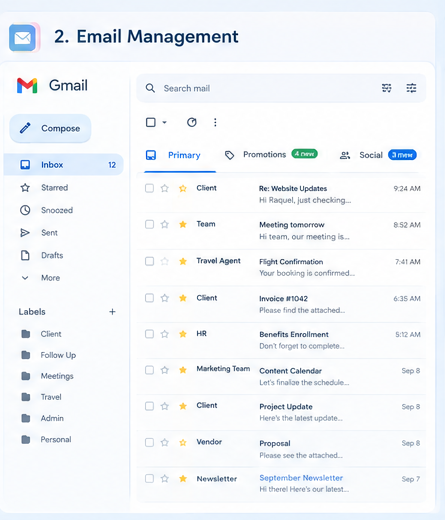The height and width of the screenshot is (520, 445).
Task: Open the Follow Up label
Action: tap(58, 355)
